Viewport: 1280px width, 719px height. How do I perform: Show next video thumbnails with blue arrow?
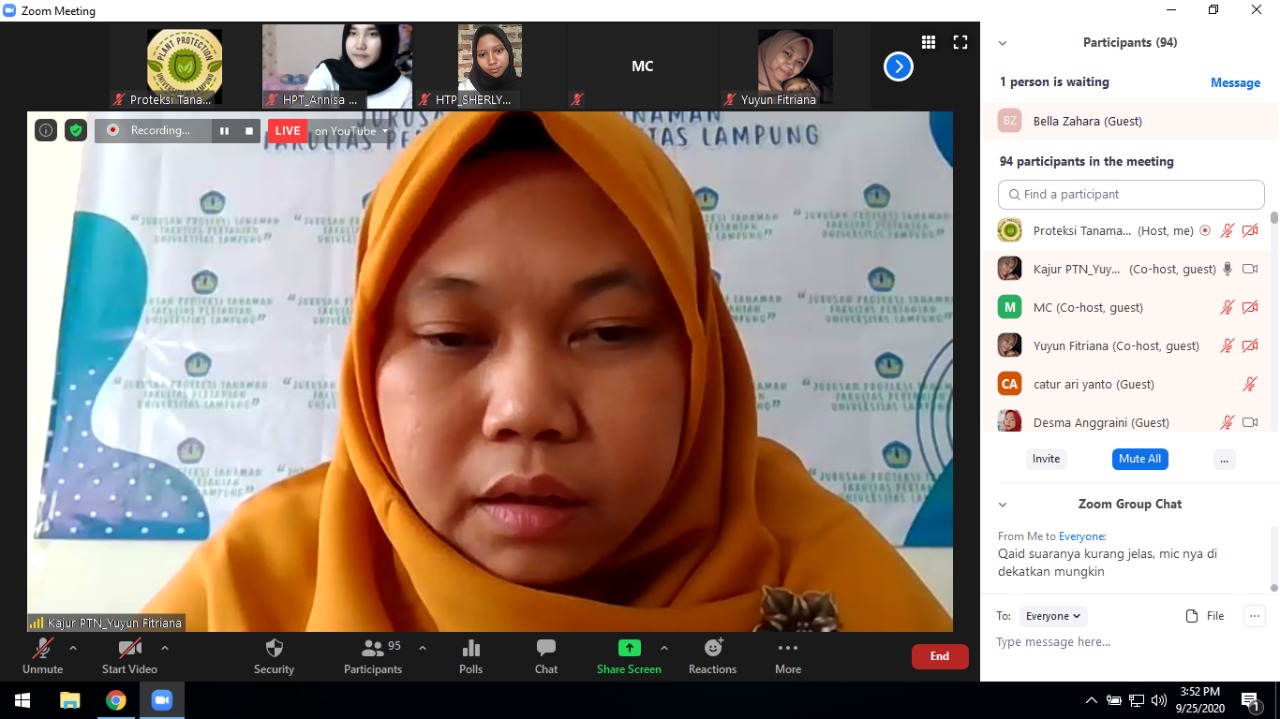click(x=898, y=67)
